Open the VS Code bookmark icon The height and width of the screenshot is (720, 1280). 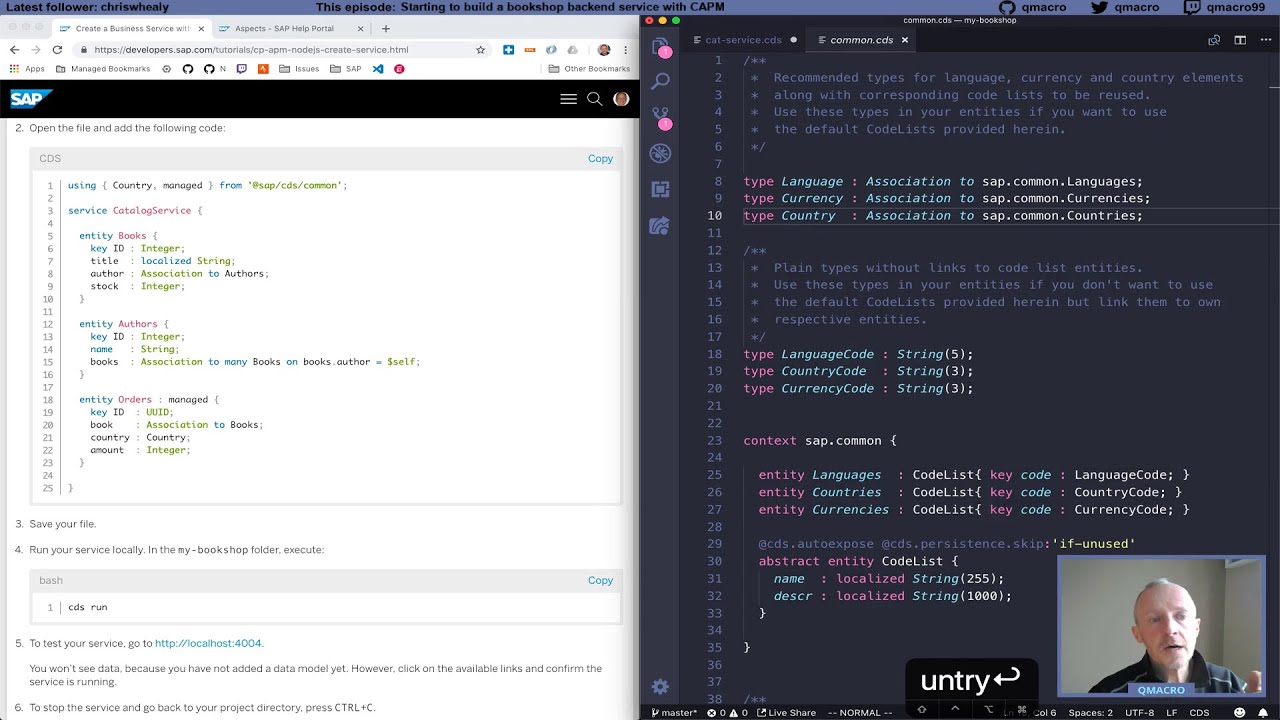click(377, 69)
